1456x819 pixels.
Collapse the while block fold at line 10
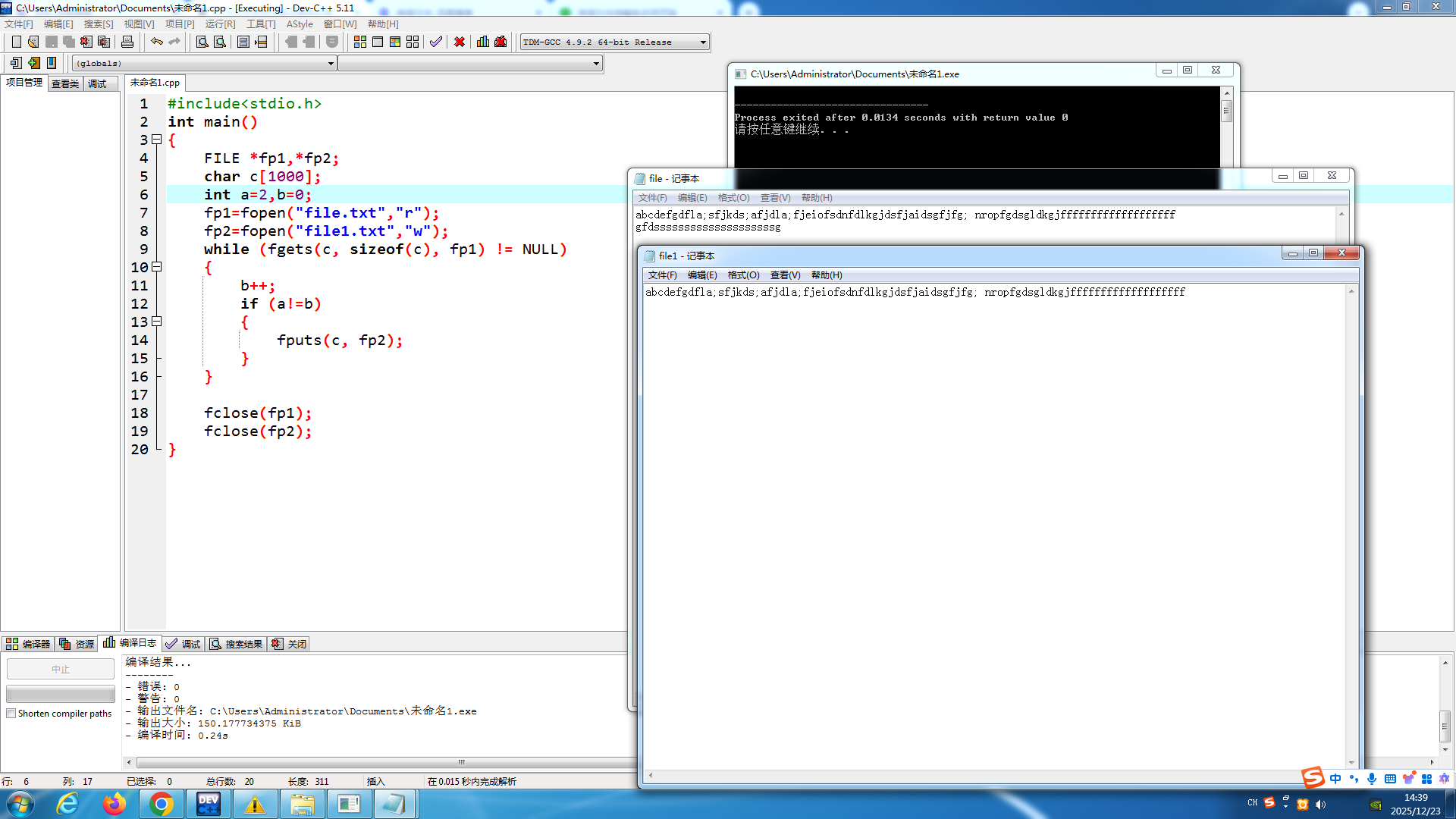pyautogui.click(x=157, y=267)
